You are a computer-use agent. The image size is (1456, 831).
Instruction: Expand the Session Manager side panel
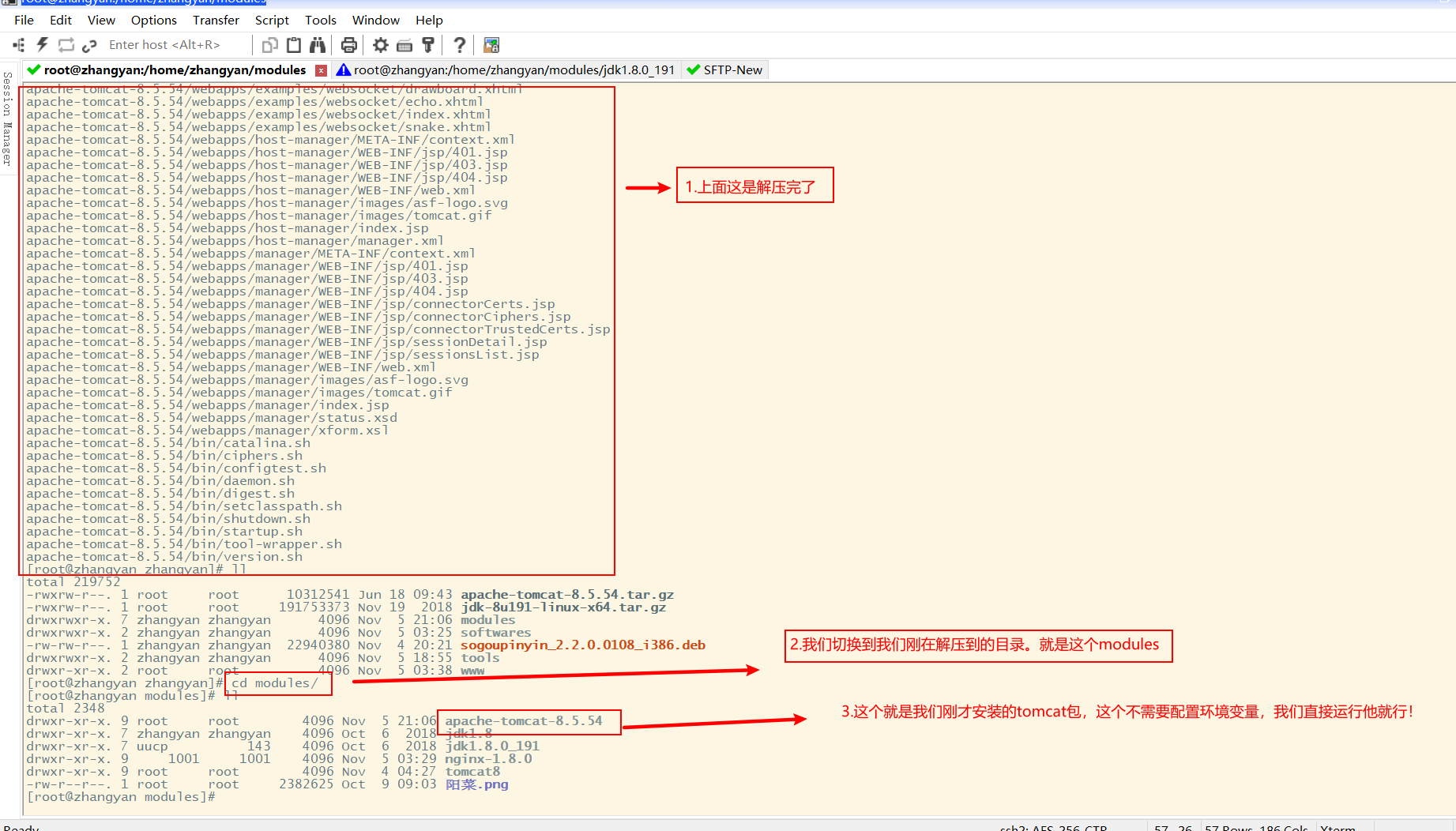coord(7,118)
